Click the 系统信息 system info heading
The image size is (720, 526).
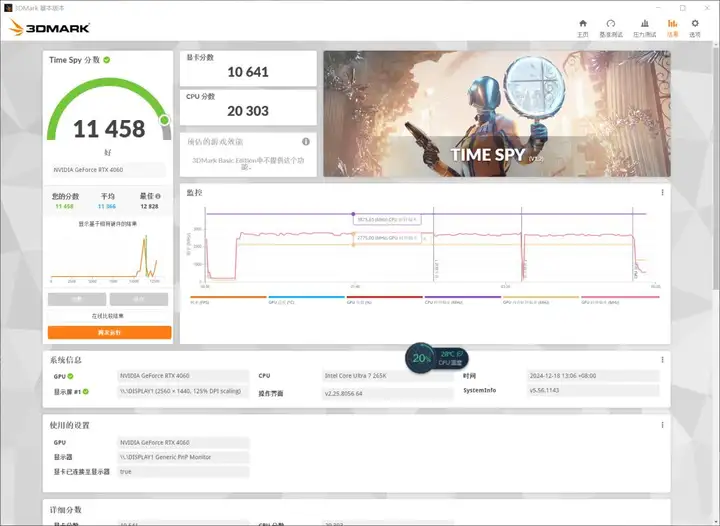coord(66,360)
